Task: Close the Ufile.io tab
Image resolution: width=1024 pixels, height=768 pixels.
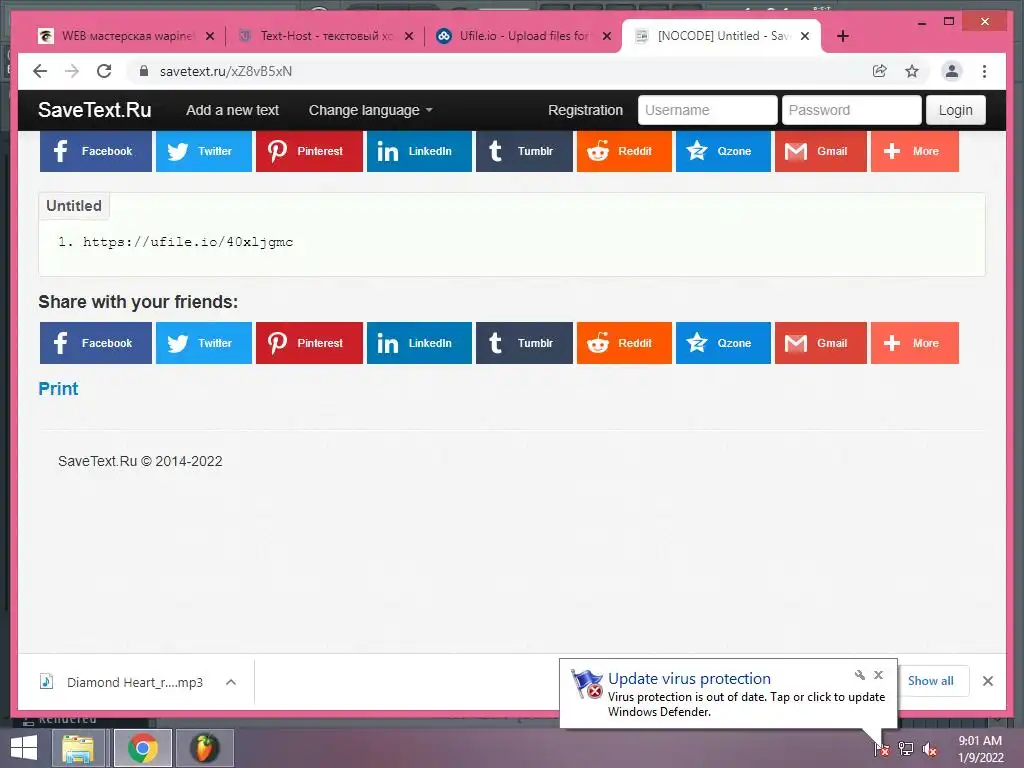Action: [x=607, y=36]
